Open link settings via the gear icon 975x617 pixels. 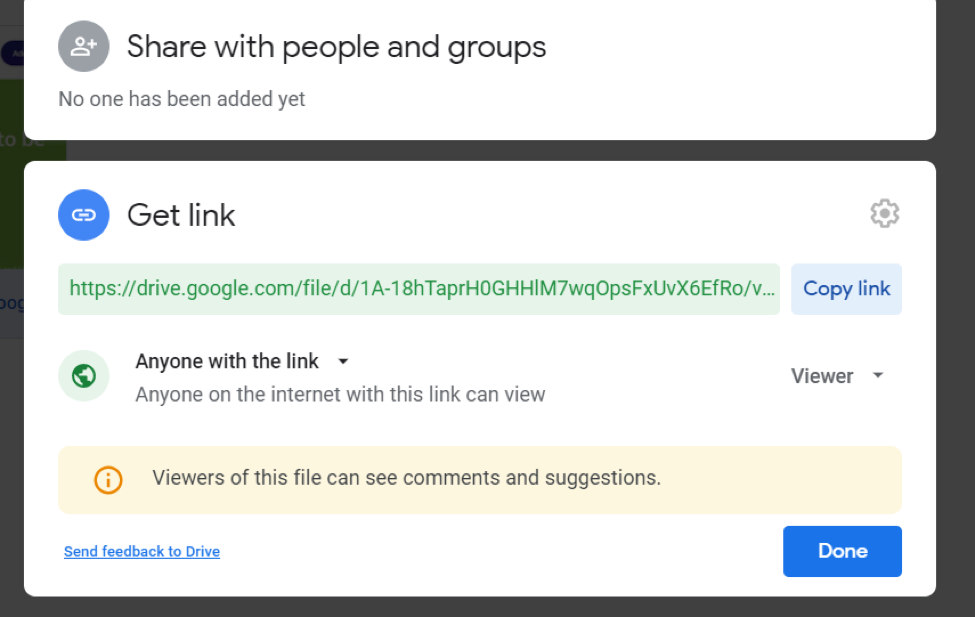[x=884, y=213]
